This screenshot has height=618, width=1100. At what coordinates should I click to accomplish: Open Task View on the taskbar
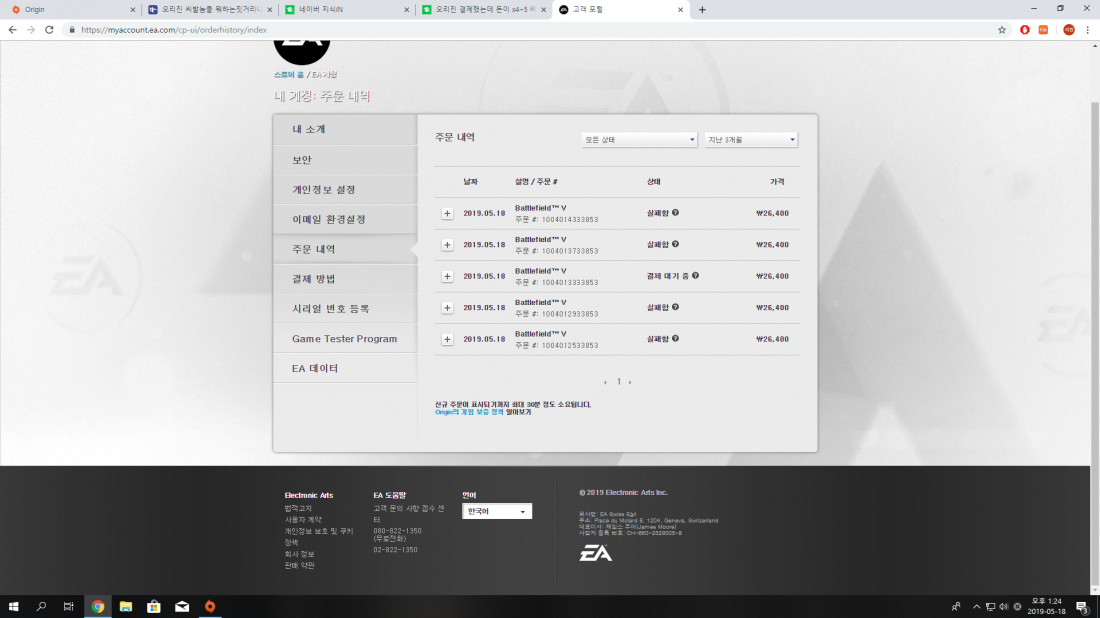[69, 607]
